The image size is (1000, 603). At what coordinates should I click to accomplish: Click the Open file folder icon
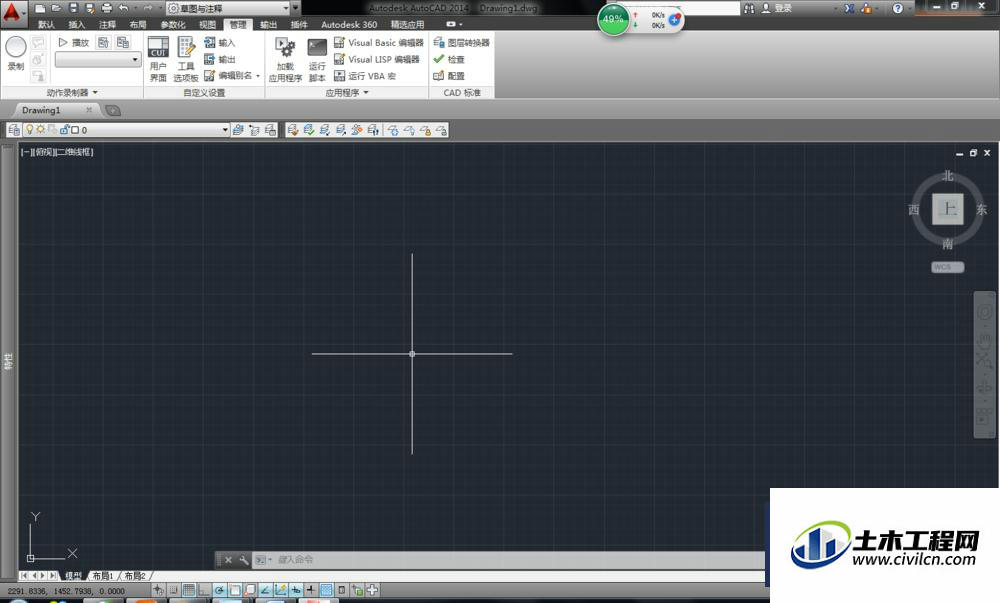pyautogui.click(x=57, y=8)
